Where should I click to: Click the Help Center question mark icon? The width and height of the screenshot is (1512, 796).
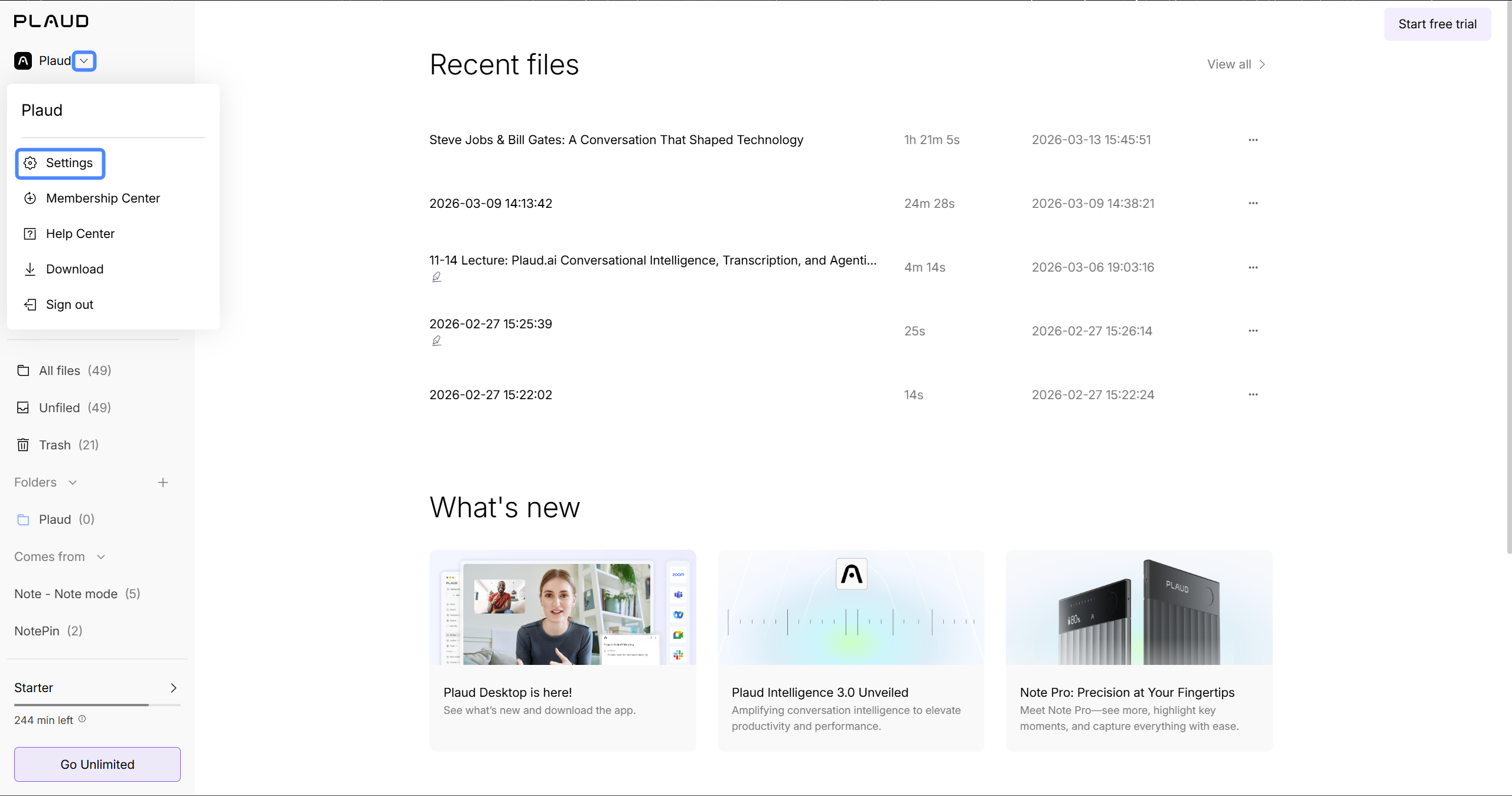[x=30, y=234]
